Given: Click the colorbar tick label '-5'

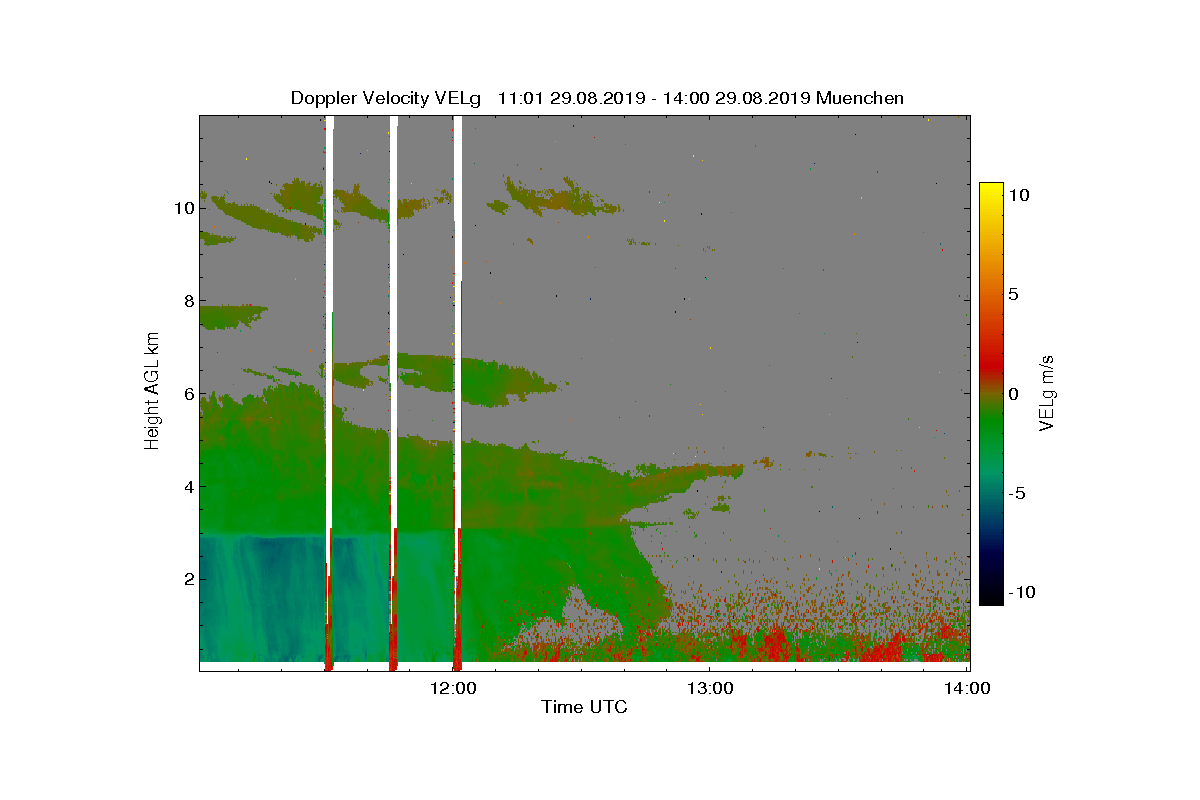Looking at the screenshot, I should point(1016,493).
